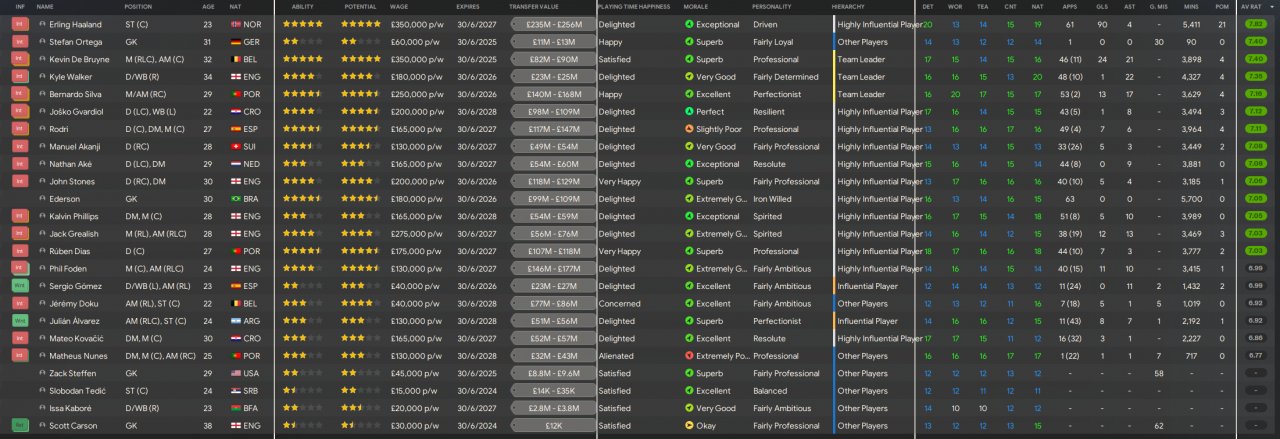The image size is (1280, 439).
Task: Click Haaland's 90 goals value
Action: pyautogui.click(x=1102, y=24)
